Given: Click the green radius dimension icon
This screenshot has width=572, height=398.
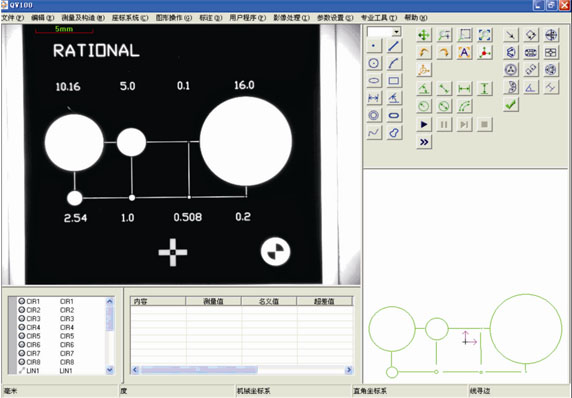Looking at the screenshot, I should pos(424,106).
